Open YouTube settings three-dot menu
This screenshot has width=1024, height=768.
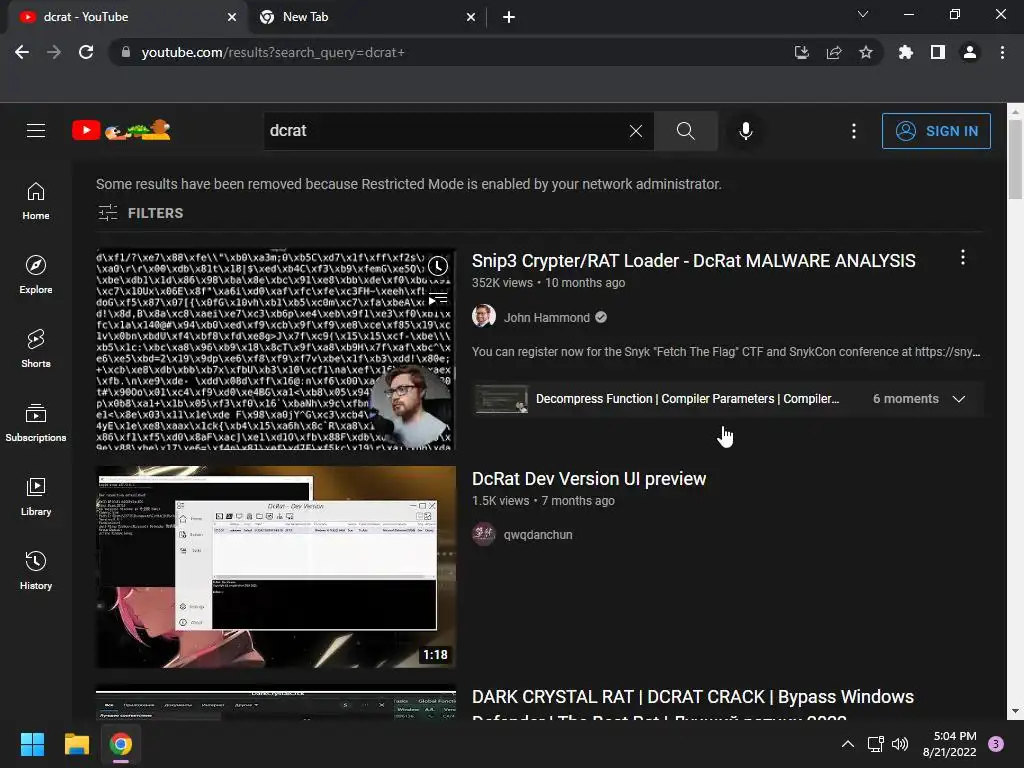[x=854, y=131]
